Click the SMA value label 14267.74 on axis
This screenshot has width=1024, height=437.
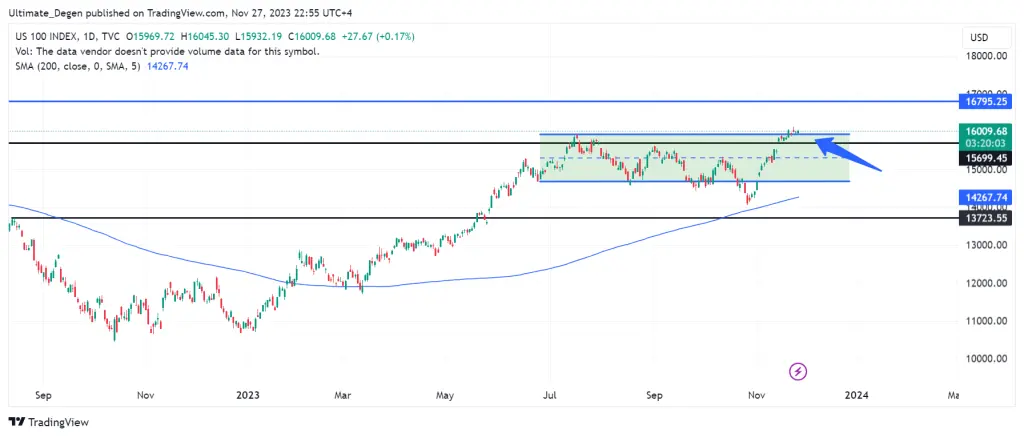pyautogui.click(x=985, y=197)
